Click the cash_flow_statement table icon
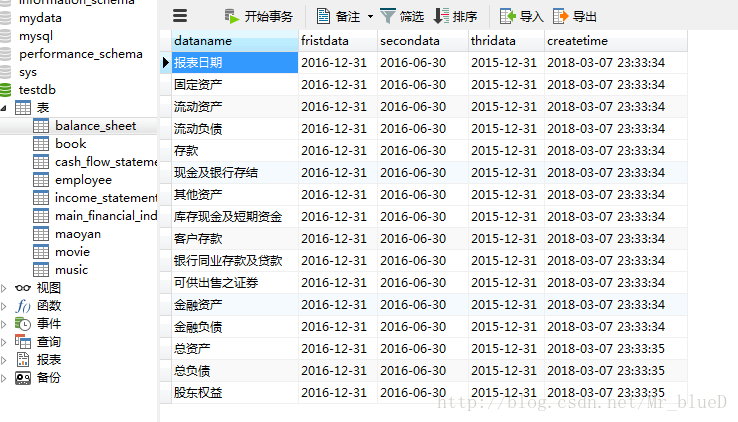The height and width of the screenshot is (422, 738). pos(41,162)
